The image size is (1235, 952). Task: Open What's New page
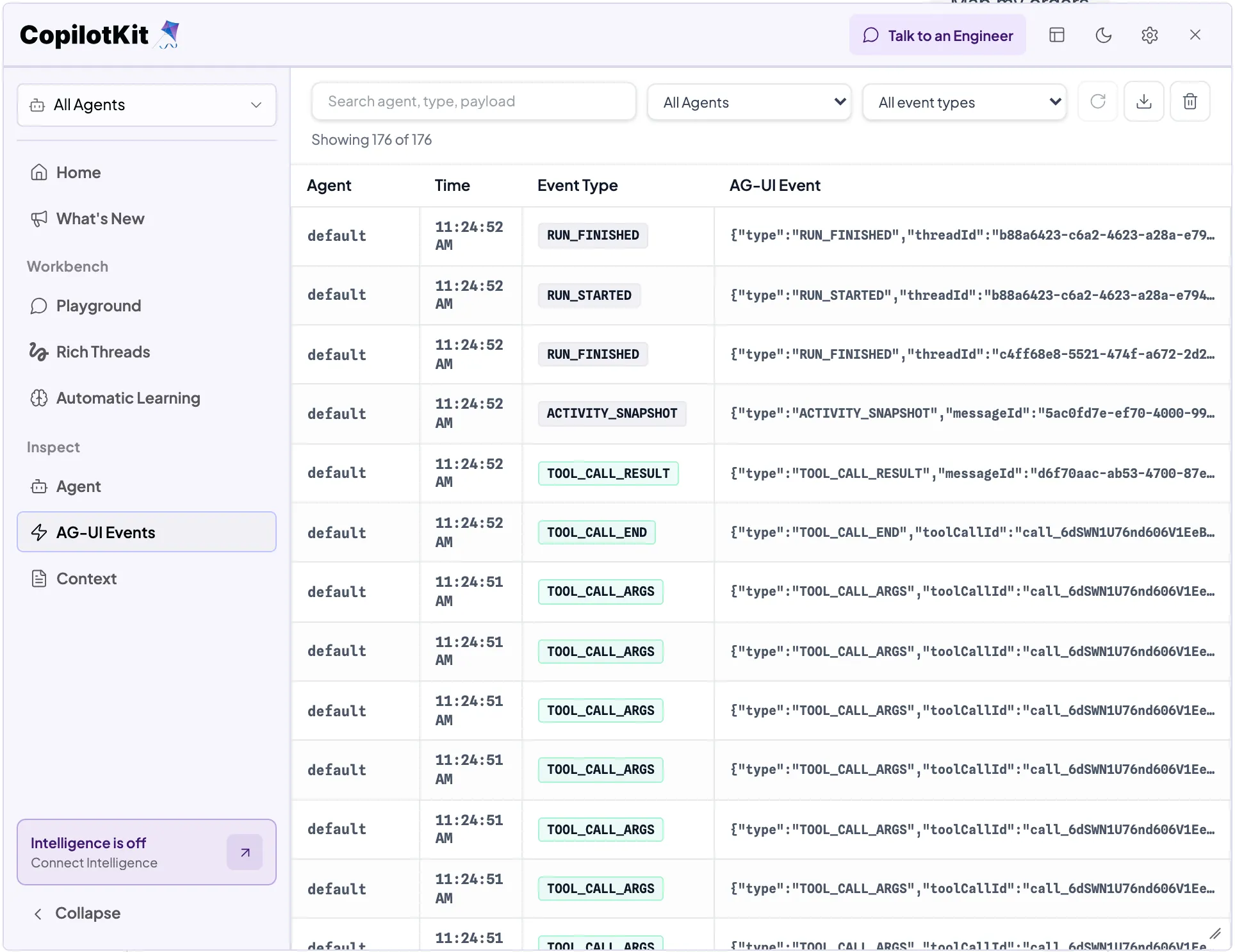147,218
